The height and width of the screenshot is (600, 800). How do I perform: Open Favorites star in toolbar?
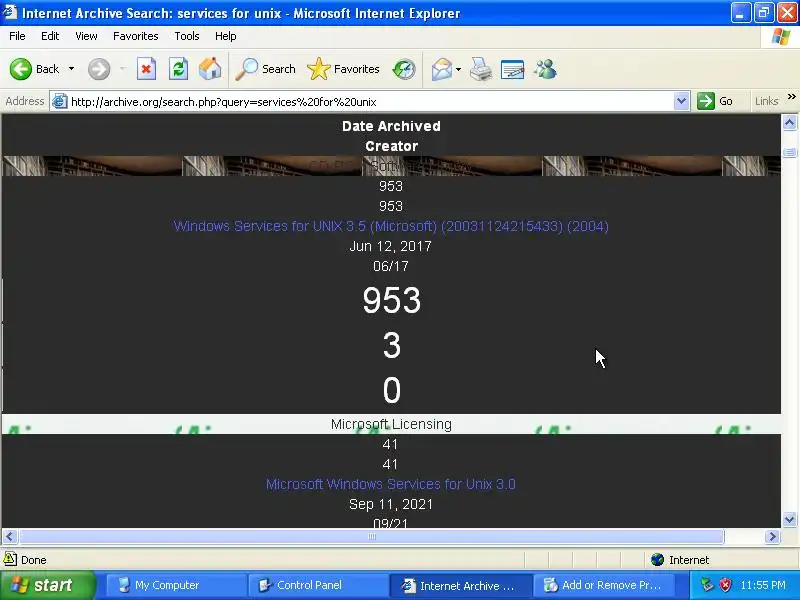[343, 69]
